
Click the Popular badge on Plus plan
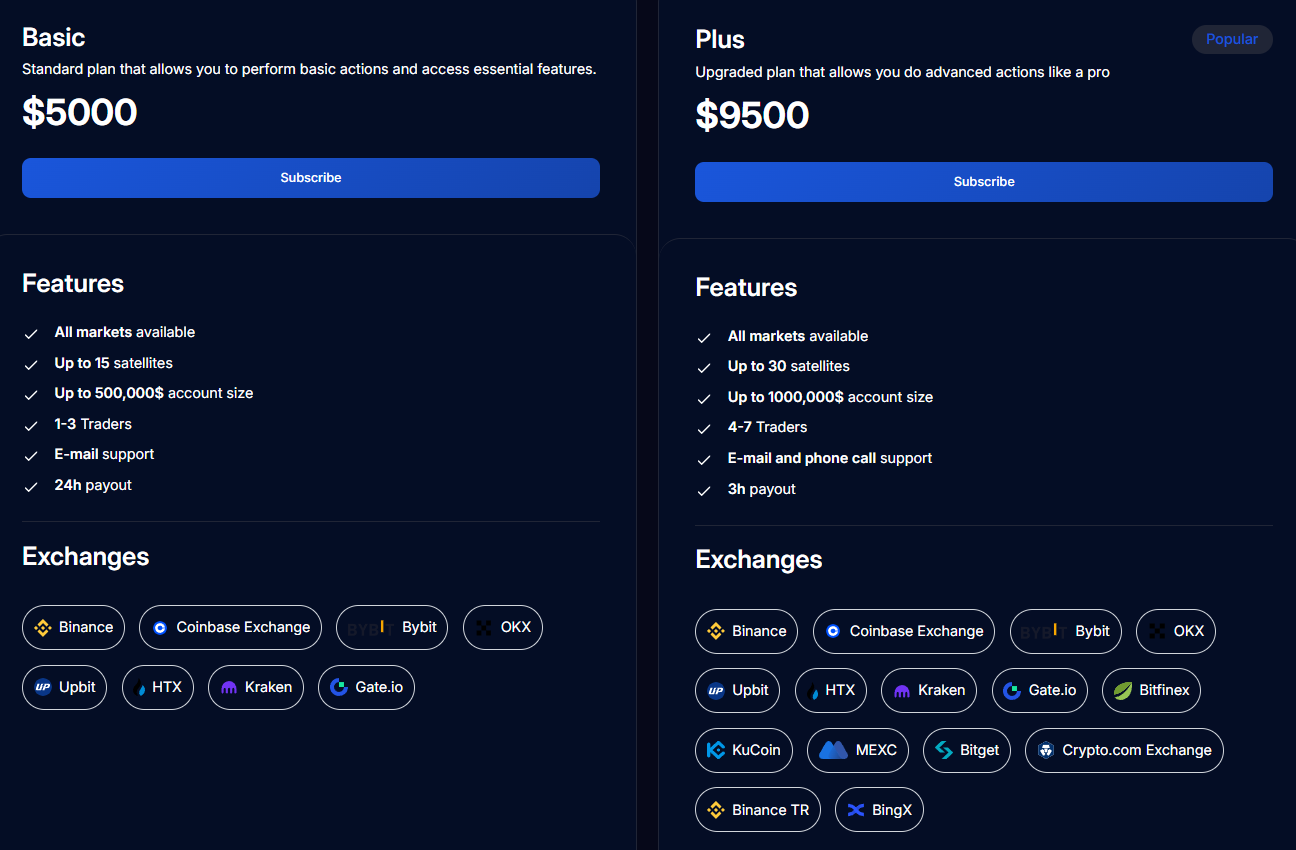coord(1232,39)
